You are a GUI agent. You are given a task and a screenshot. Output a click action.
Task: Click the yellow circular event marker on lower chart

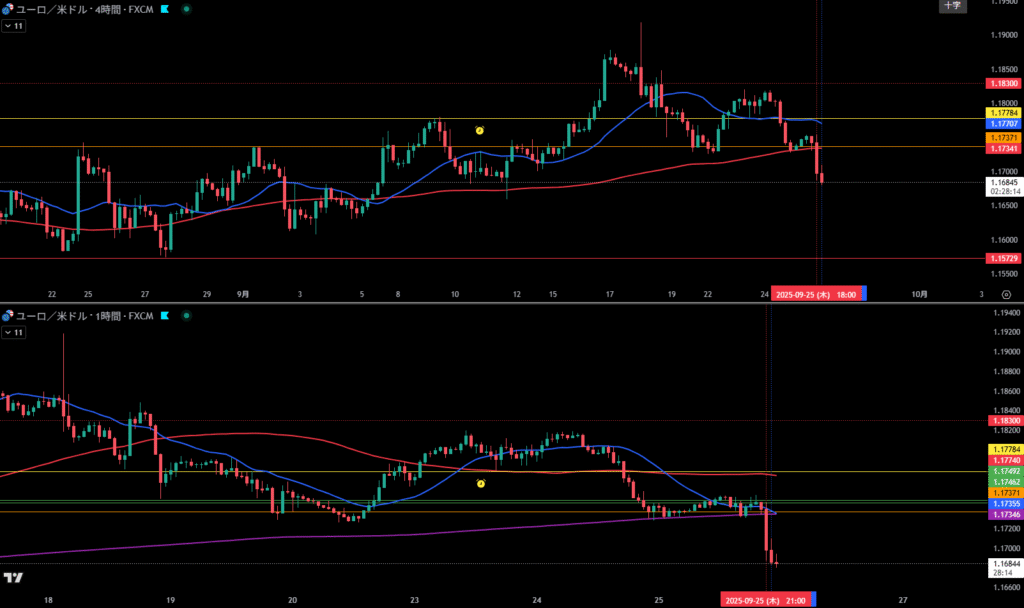(481, 484)
